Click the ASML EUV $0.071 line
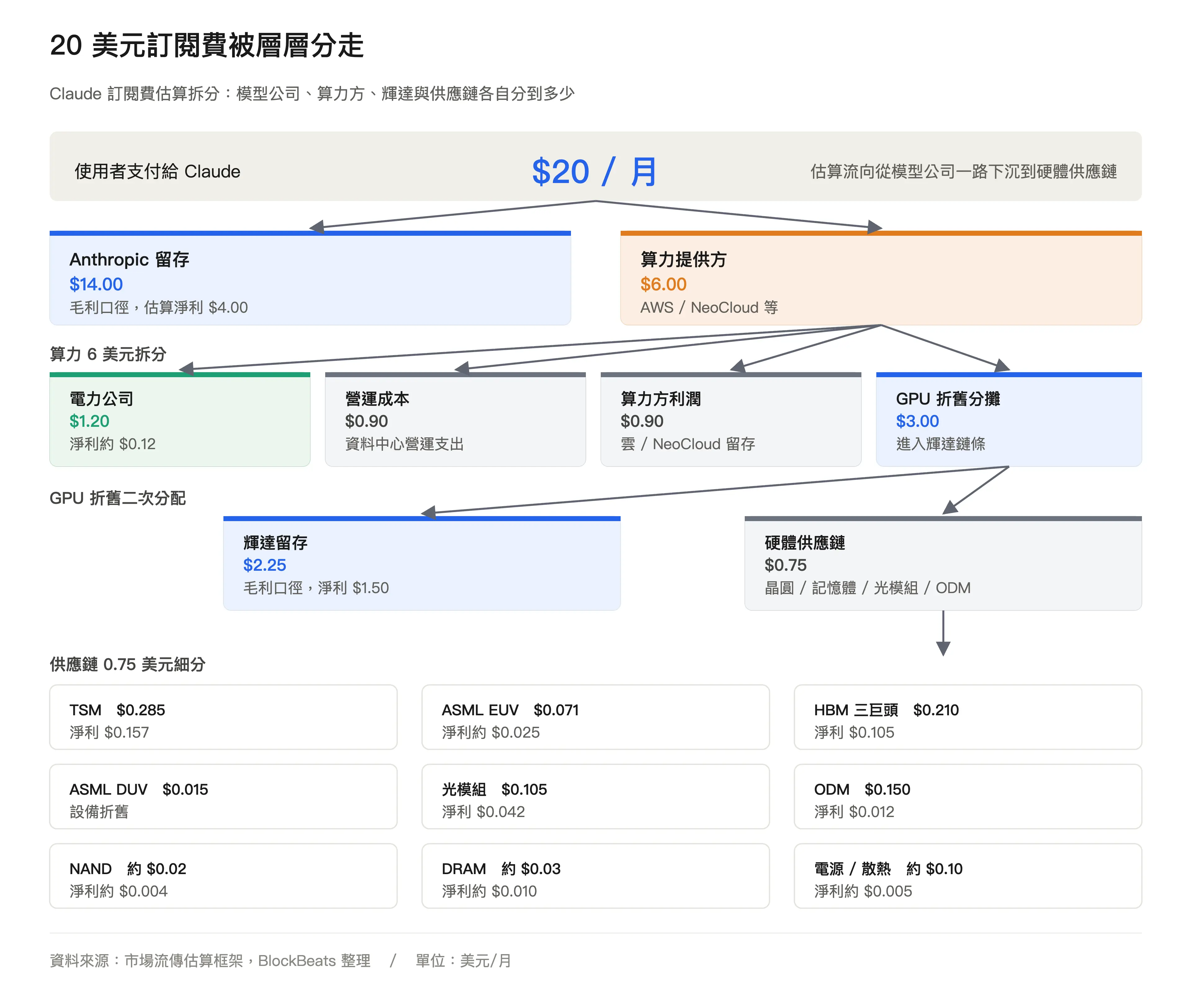The height and width of the screenshot is (1005, 1204). pos(510,710)
